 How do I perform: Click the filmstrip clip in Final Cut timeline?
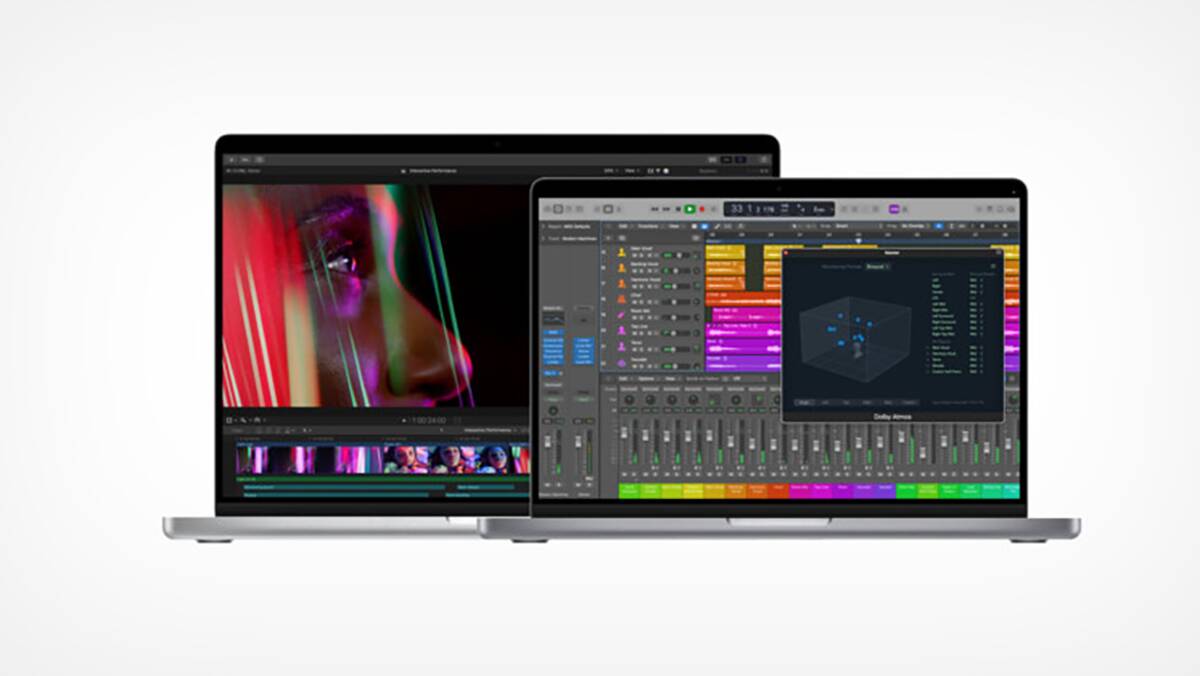pos(380,459)
